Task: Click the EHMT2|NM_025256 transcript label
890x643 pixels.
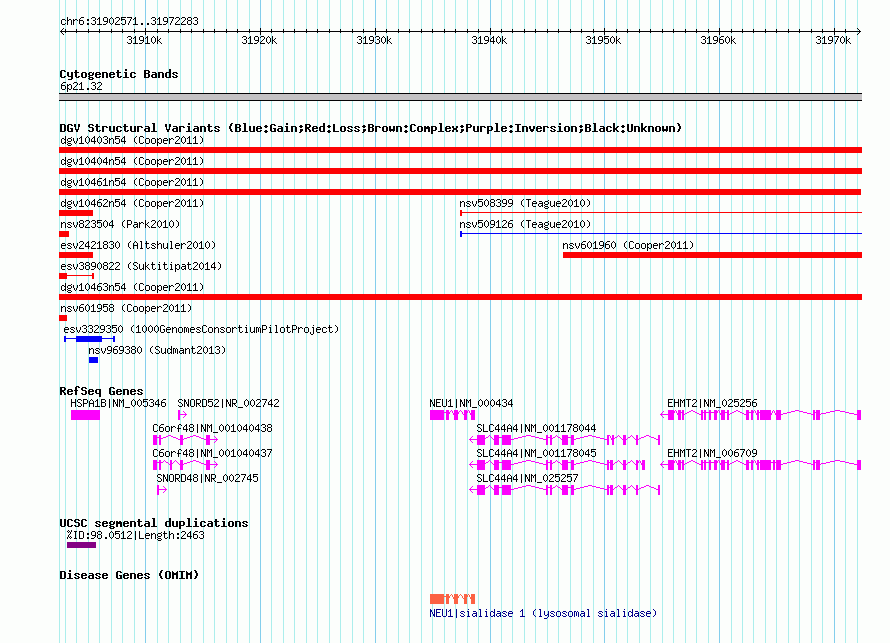Action: [x=712, y=403]
